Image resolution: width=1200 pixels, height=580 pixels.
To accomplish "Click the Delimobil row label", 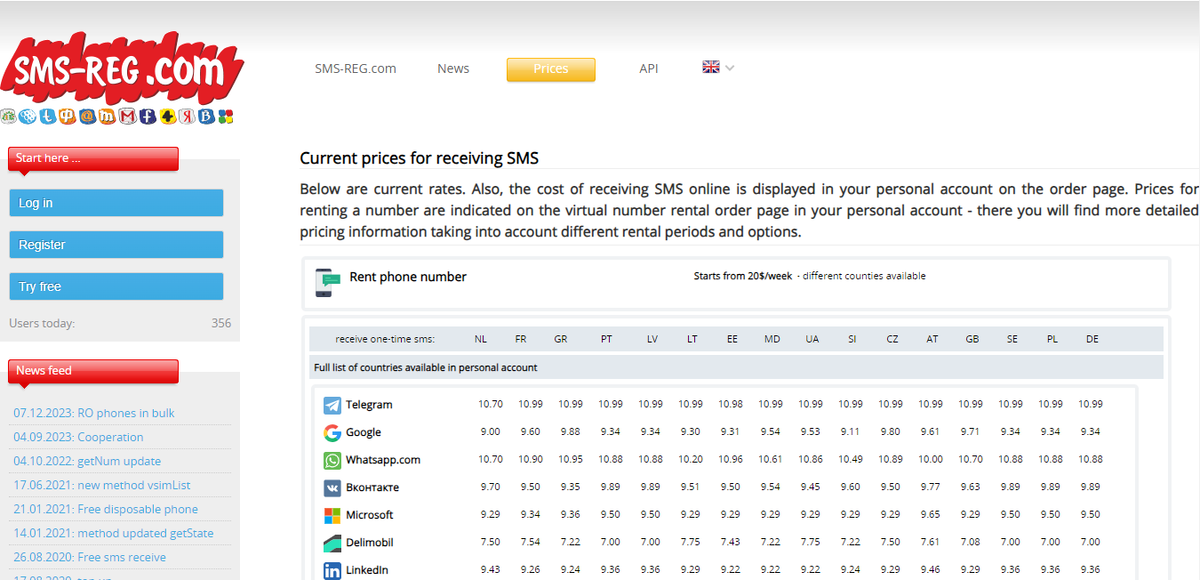I will point(369,543).
